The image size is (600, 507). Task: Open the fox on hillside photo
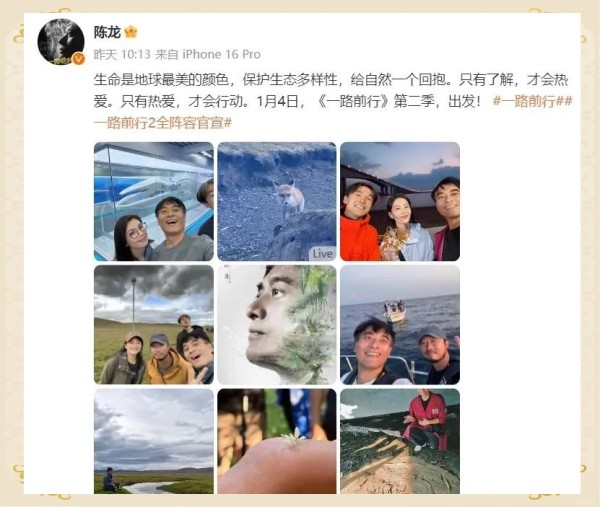click(277, 202)
